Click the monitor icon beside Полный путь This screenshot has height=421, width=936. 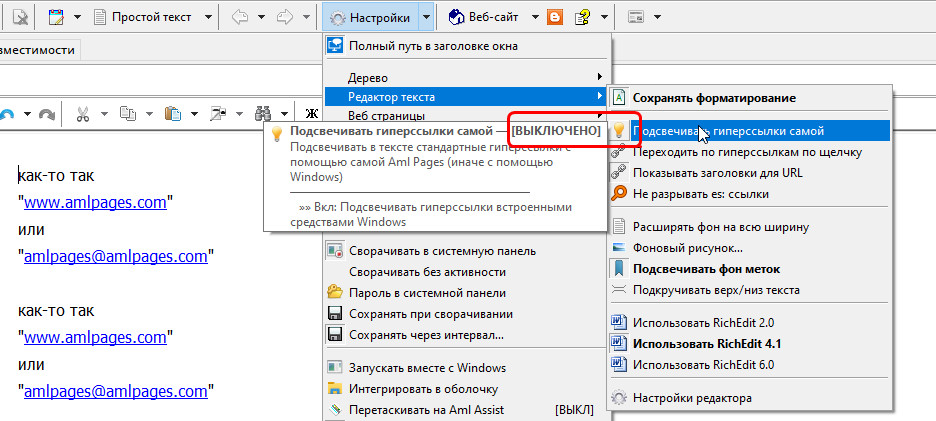pyautogui.click(x=335, y=46)
